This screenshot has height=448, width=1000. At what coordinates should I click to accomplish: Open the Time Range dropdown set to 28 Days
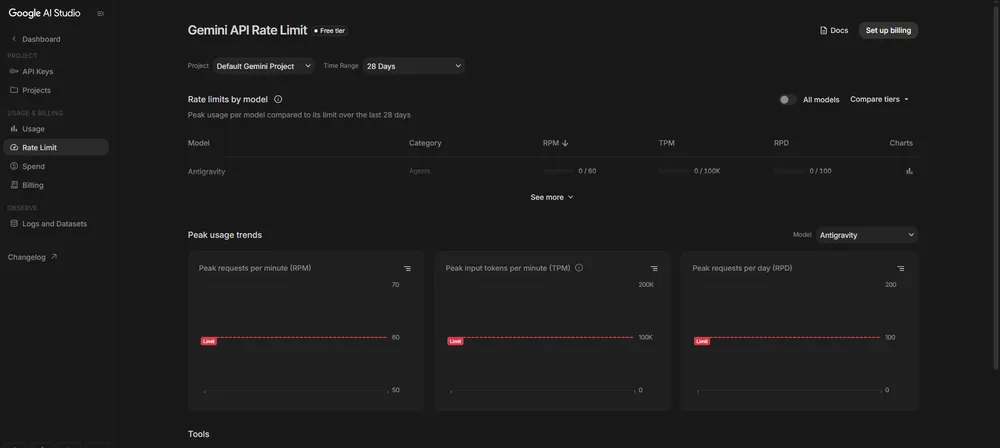[414, 66]
